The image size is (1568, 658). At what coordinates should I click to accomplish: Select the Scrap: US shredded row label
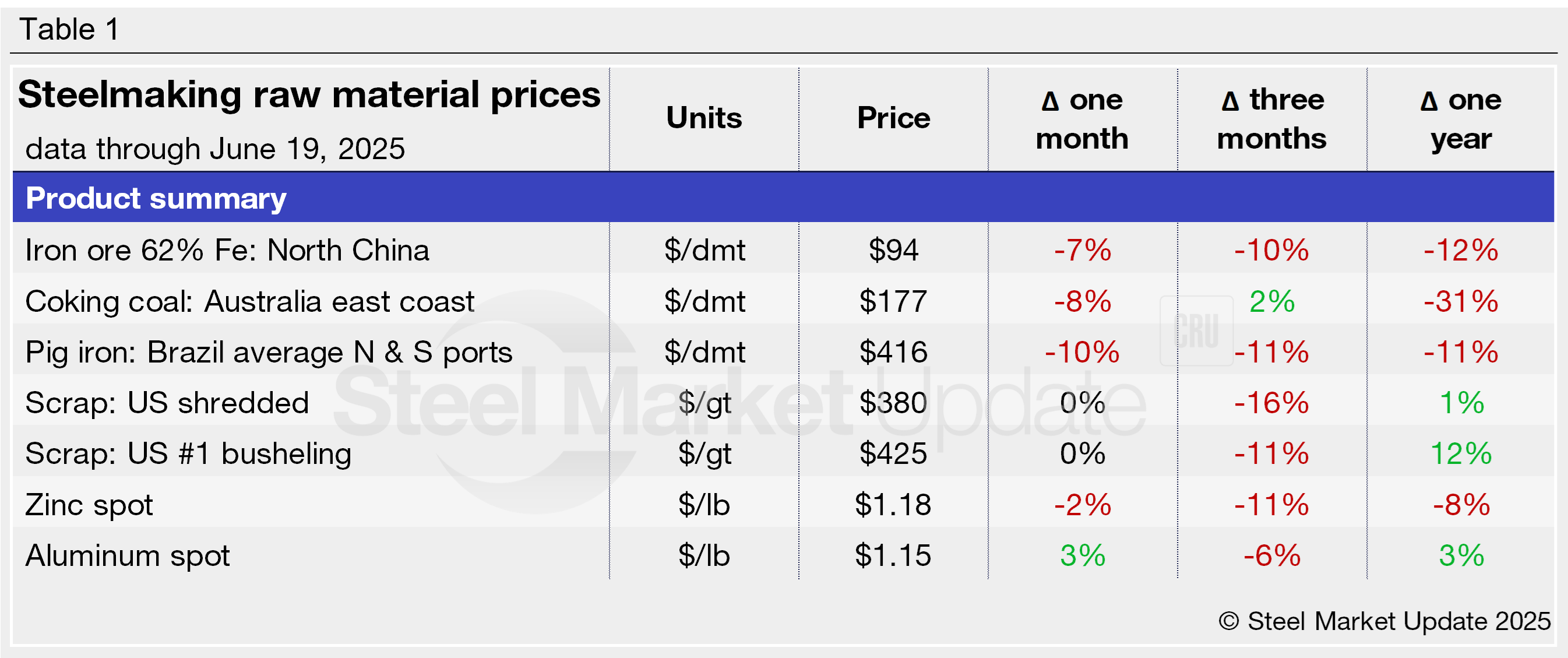coord(167,403)
